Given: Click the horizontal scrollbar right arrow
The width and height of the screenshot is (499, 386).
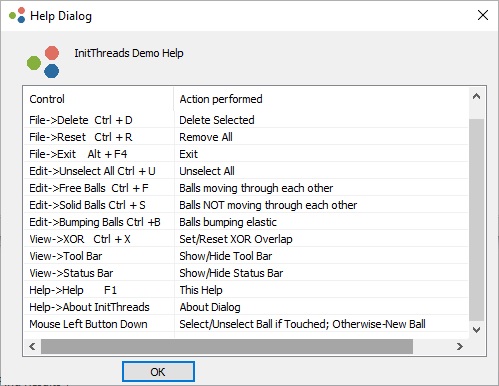Looking at the screenshot, I should click(460, 347).
